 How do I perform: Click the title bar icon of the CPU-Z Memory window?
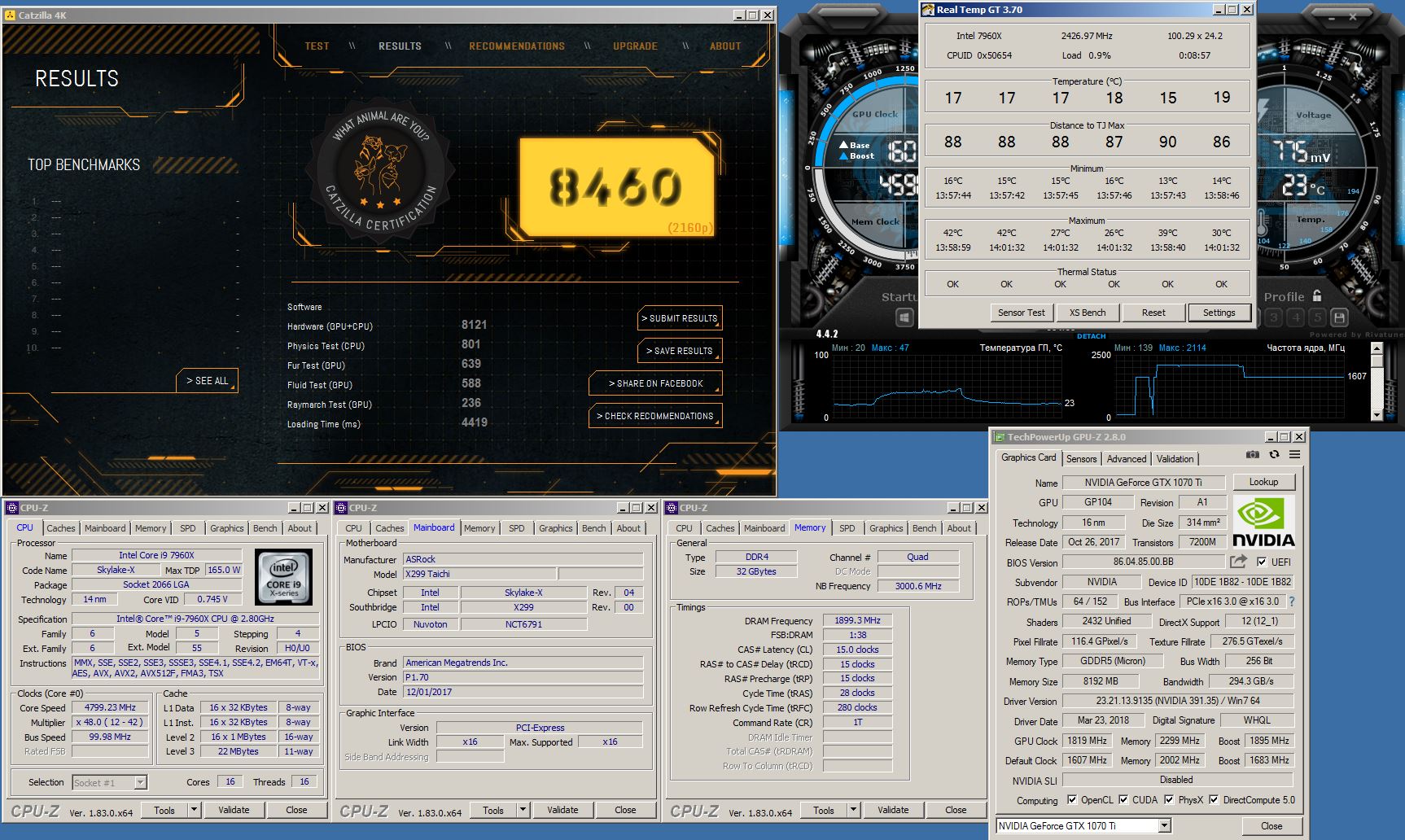point(672,508)
